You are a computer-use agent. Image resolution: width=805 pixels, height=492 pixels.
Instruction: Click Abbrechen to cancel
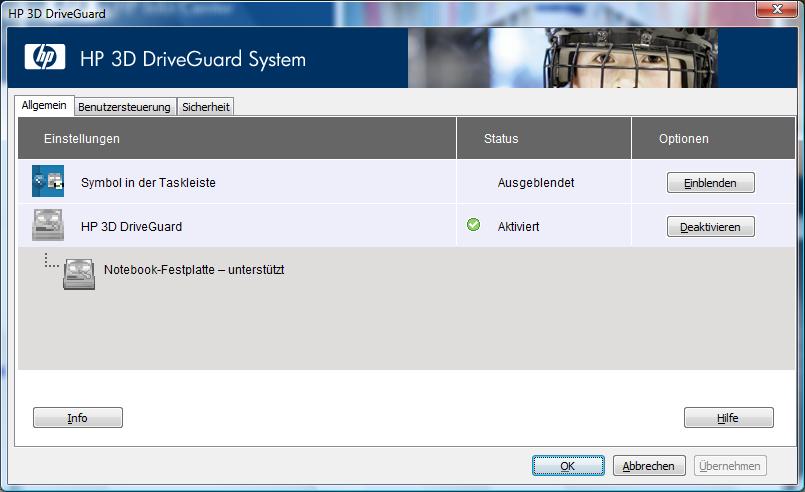point(649,466)
